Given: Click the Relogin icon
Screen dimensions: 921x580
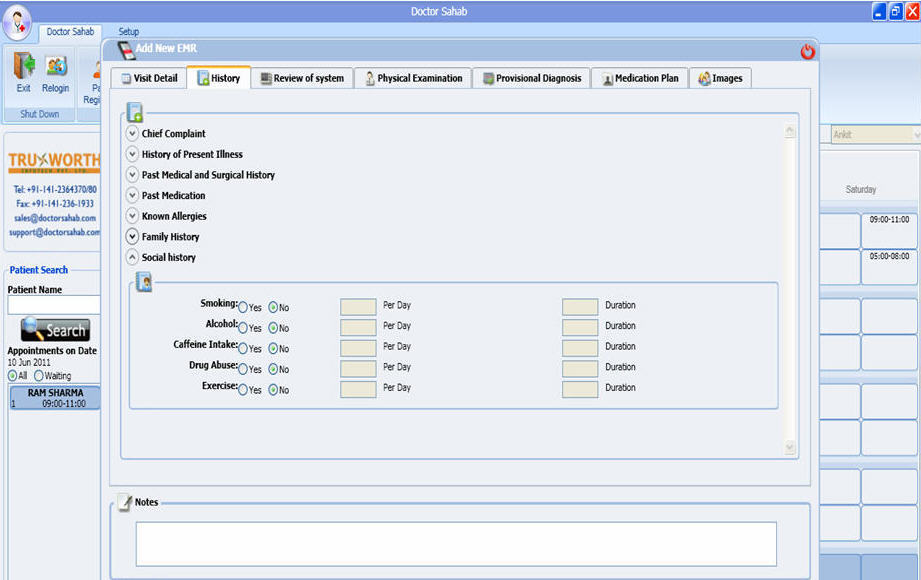Looking at the screenshot, I should tap(56, 67).
